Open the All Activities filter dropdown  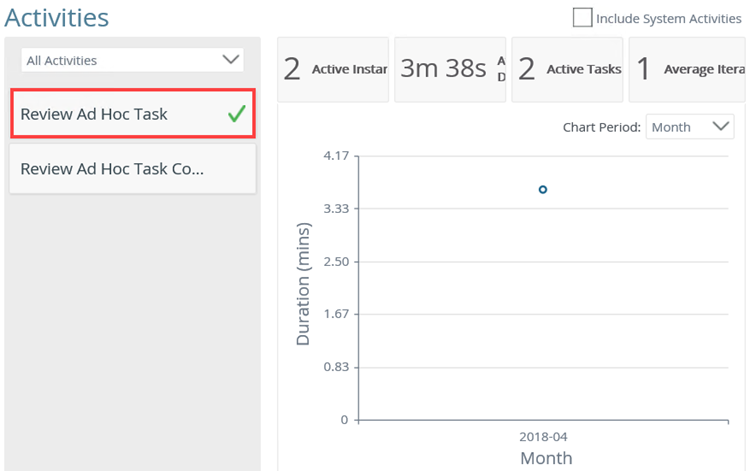coord(132,60)
